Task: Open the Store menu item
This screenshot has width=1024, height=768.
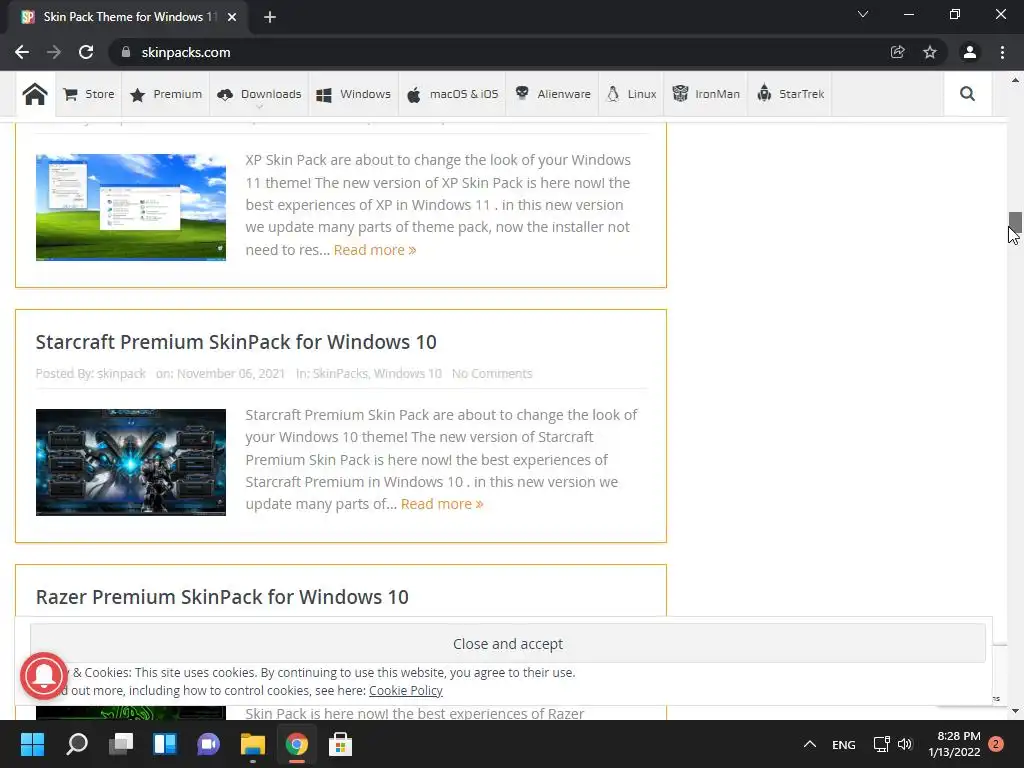Action: coord(89,94)
